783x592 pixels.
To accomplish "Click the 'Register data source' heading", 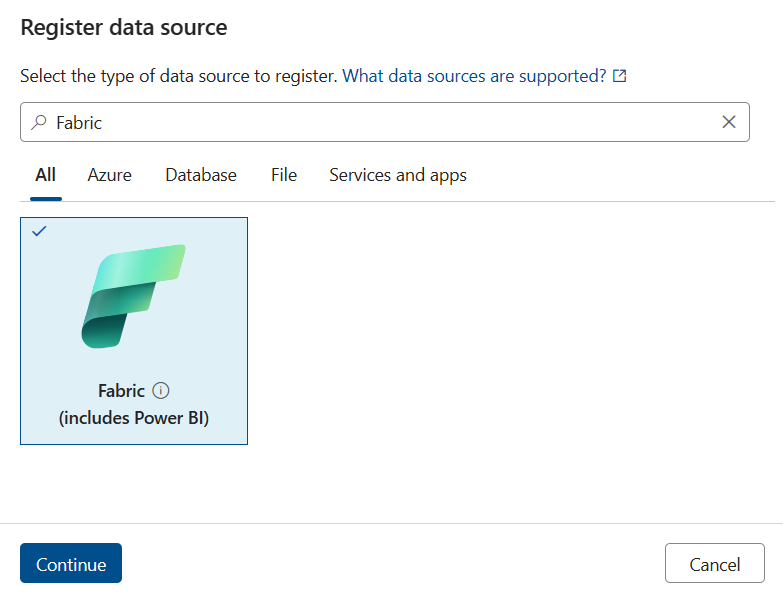I will 124,28.
